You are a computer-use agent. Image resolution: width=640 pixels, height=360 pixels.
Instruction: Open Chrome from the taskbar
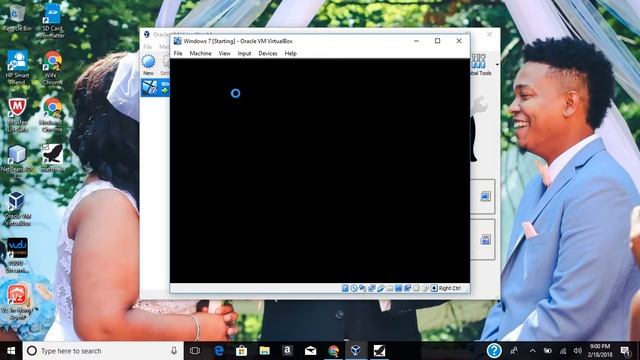coord(333,351)
